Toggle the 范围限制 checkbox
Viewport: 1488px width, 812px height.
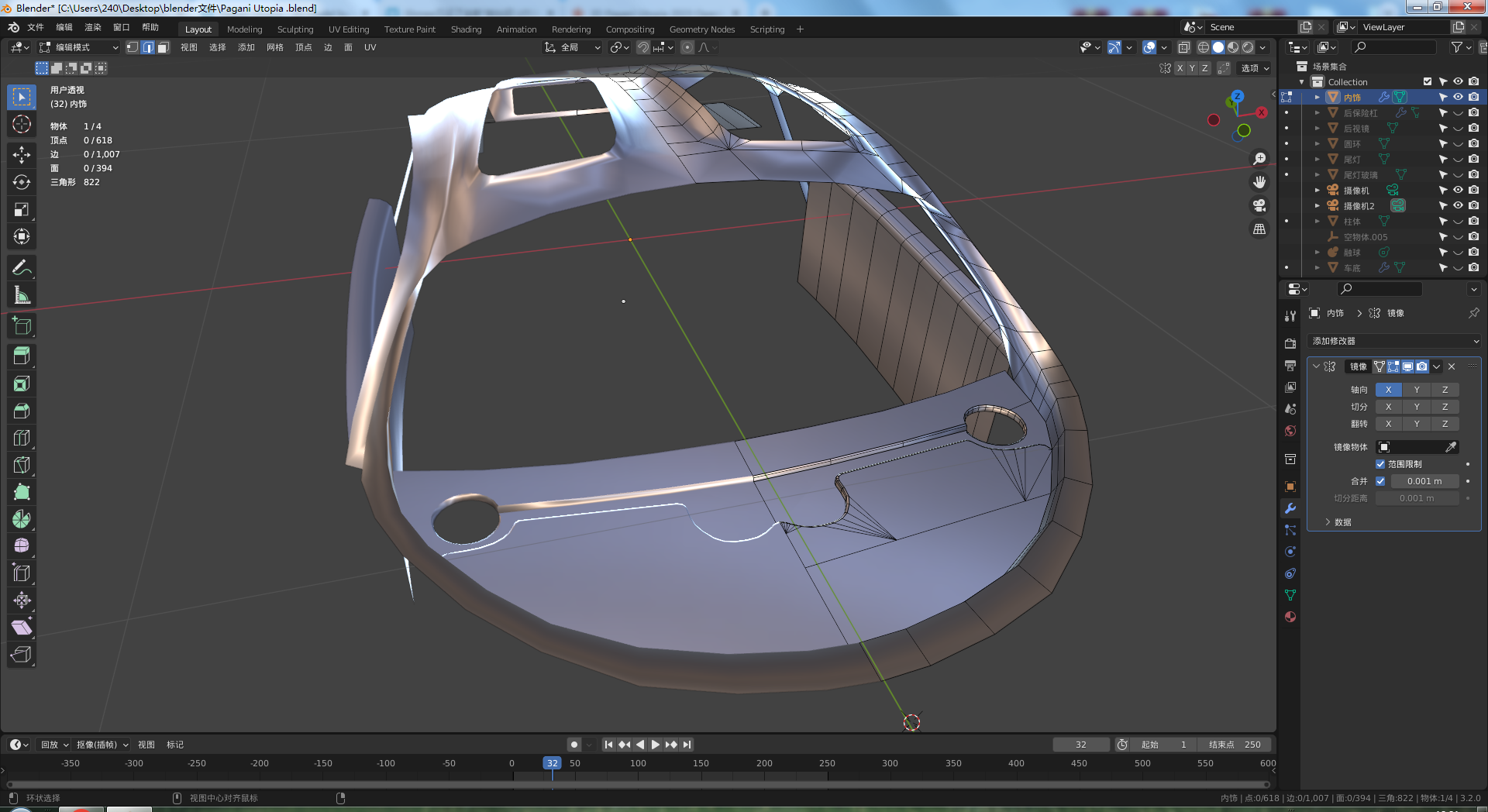pos(1380,464)
